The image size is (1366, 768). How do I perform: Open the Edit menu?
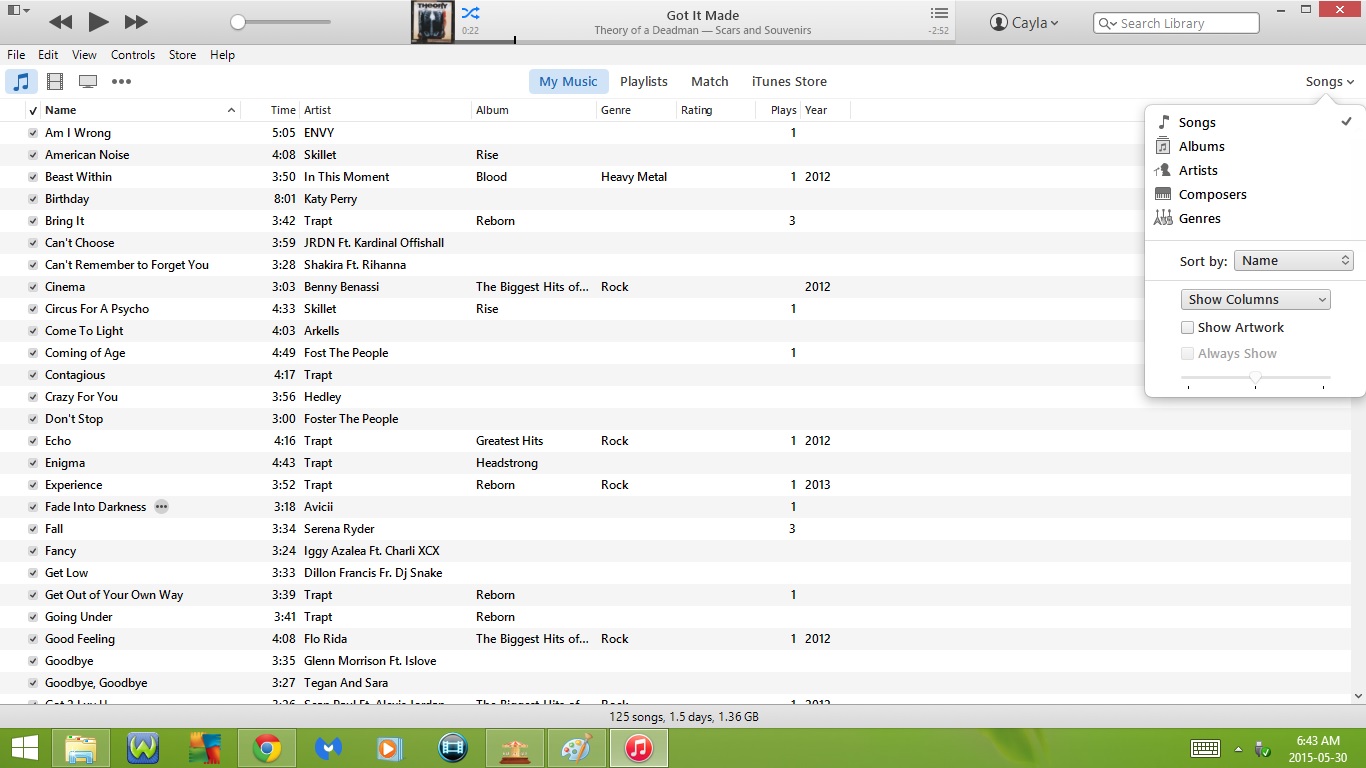[x=48, y=55]
